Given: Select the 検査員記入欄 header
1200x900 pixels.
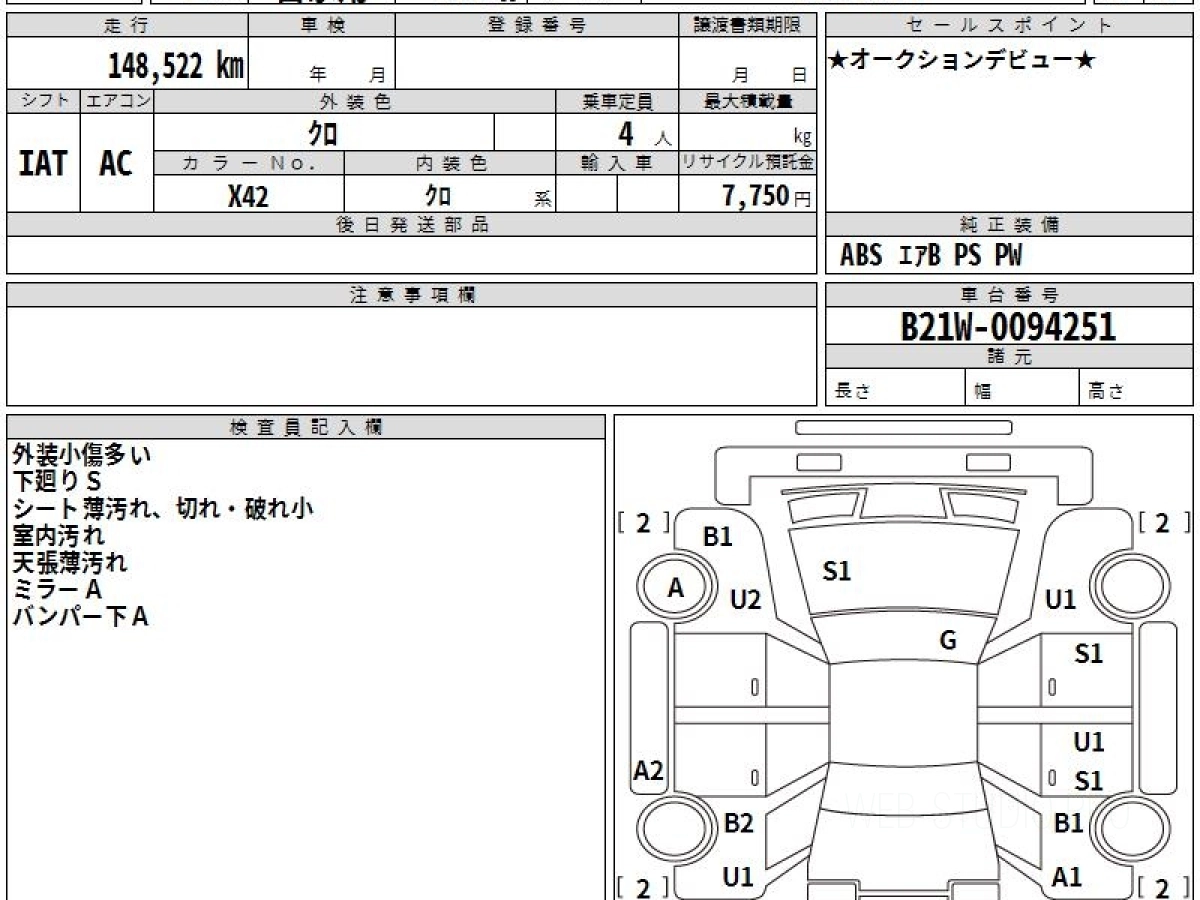Looking at the screenshot, I should pyautogui.click(x=306, y=427).
